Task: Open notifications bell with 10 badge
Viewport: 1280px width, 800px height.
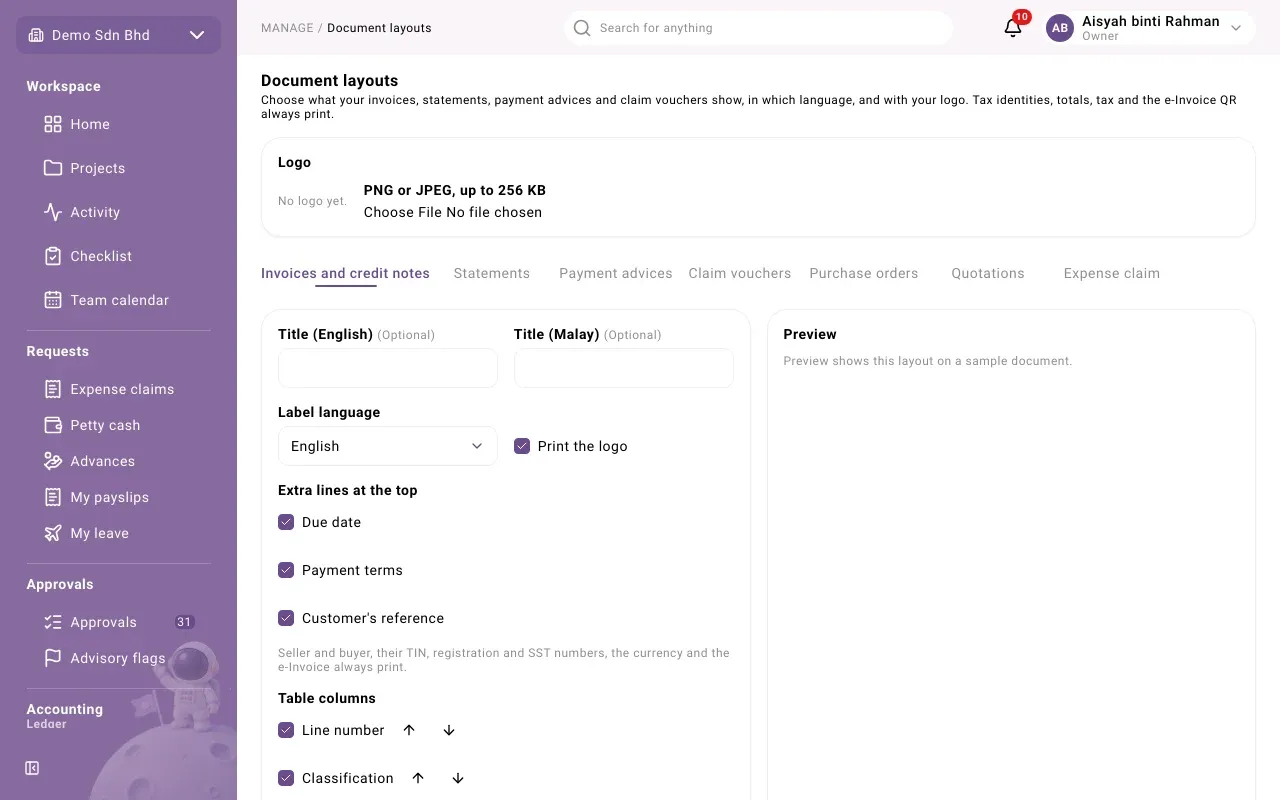Action: pos(1013,27)
